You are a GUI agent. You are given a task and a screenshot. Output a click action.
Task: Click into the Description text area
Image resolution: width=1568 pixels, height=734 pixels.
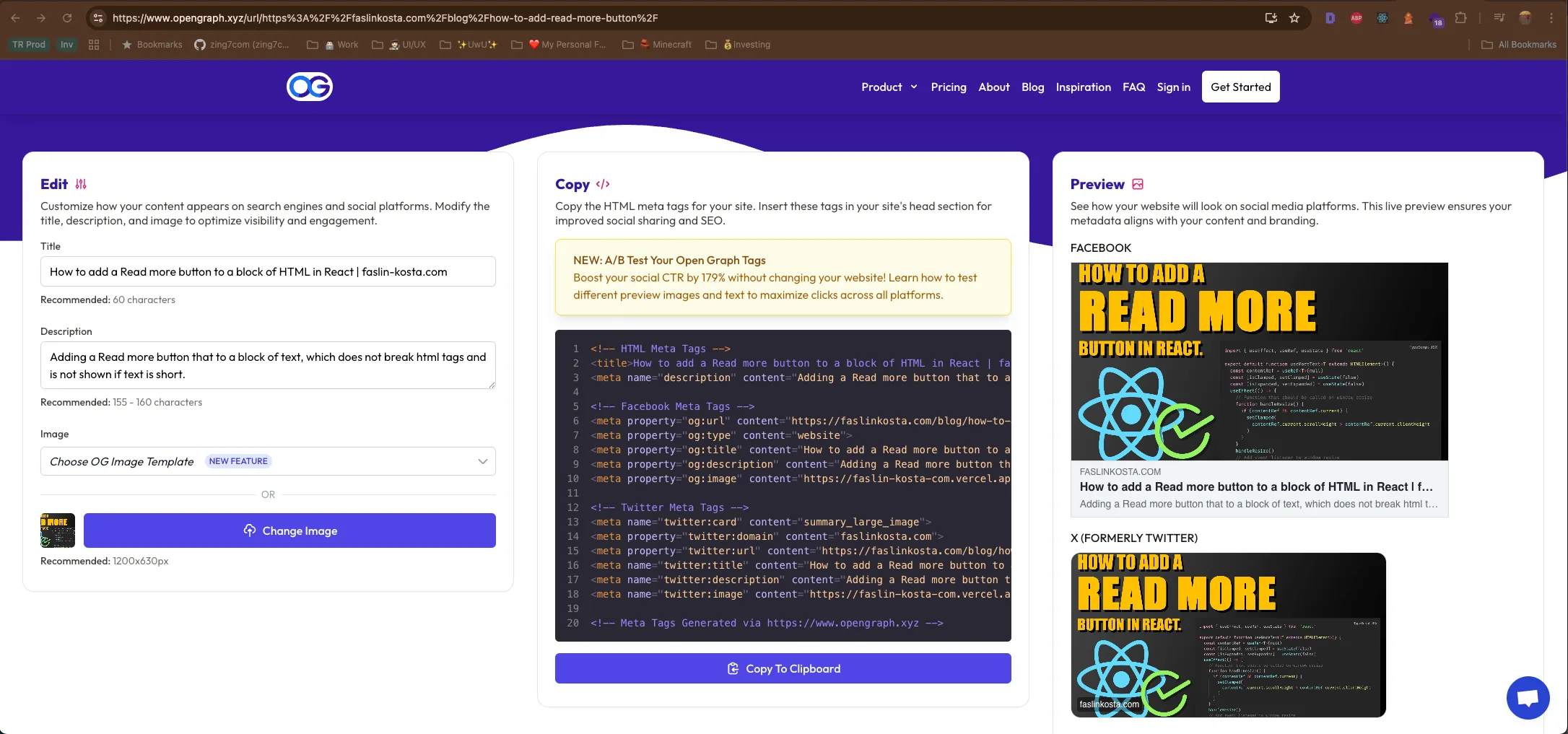pyautogui.click(x=268, y=365)
